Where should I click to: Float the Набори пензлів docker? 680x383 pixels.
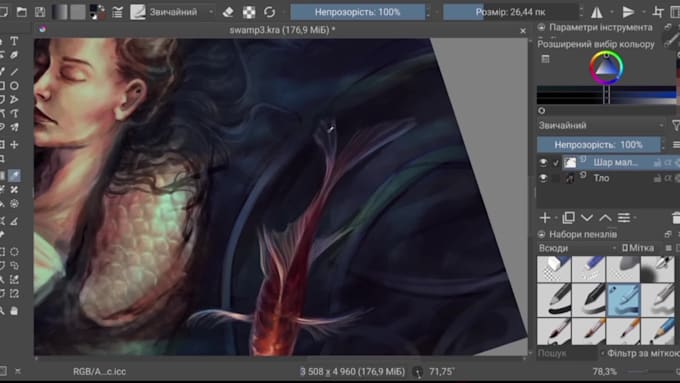[x=668, y=235]
